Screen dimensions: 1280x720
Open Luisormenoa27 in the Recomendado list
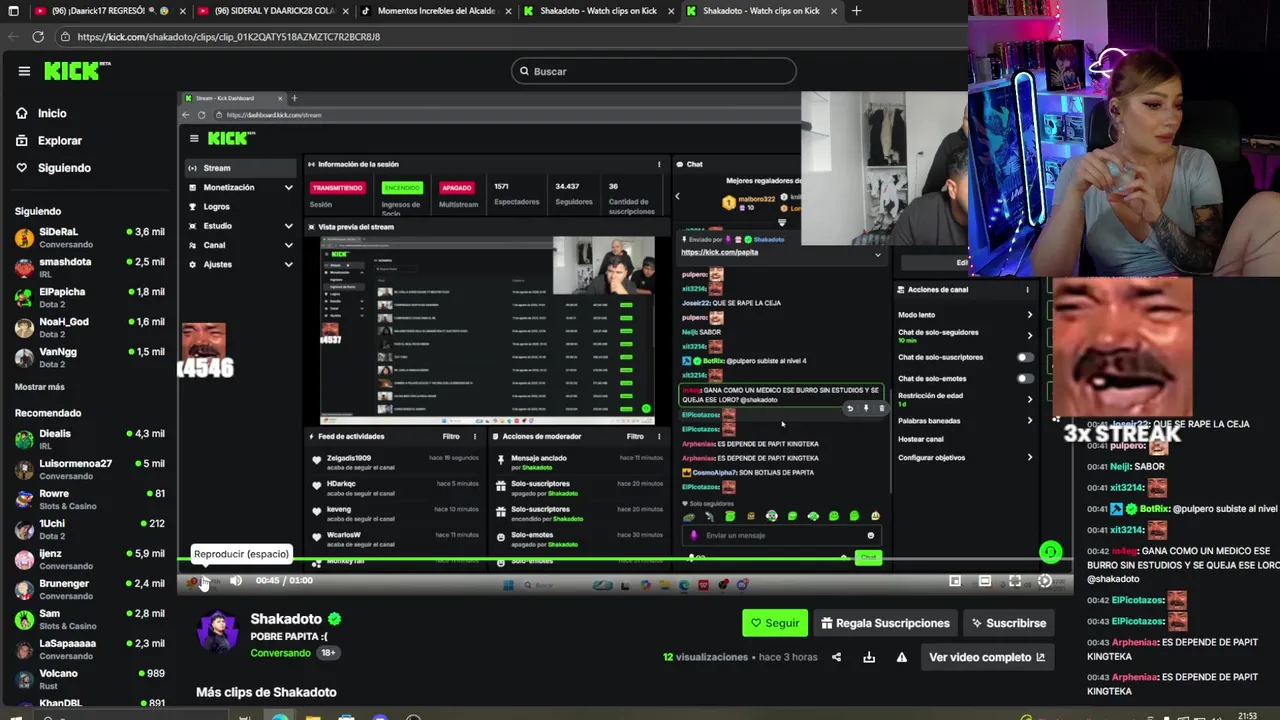pos(88,470)
